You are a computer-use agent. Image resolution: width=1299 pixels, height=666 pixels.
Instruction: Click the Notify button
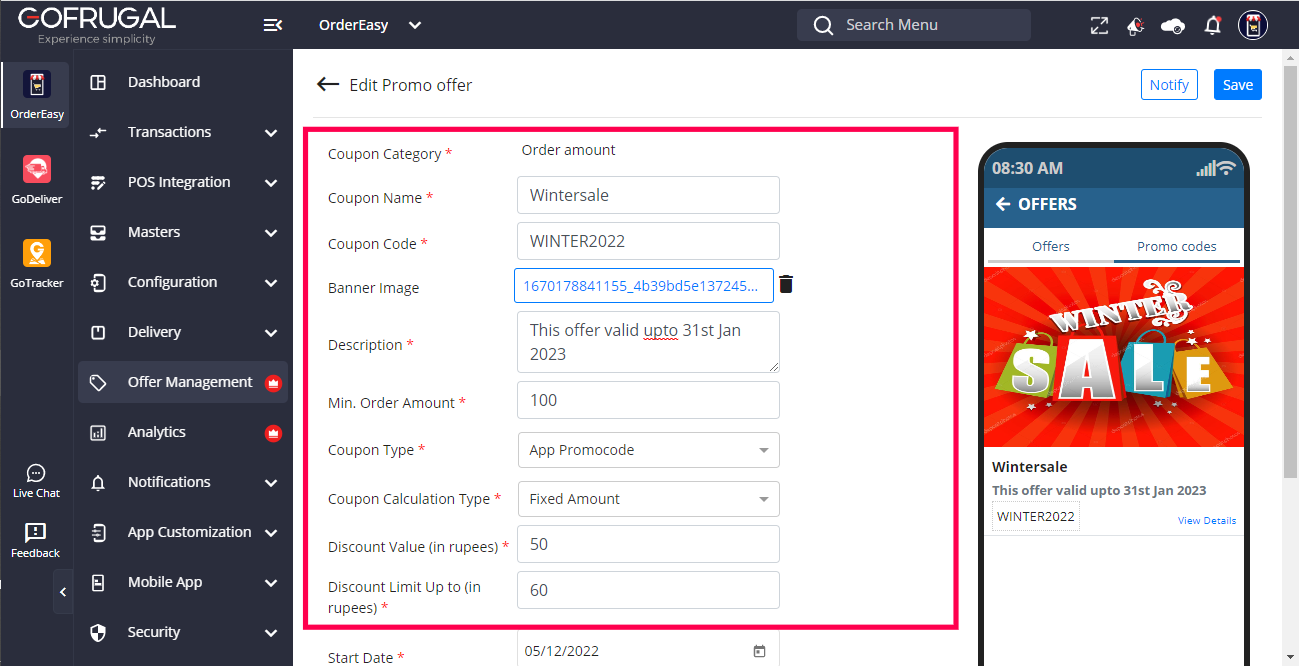1169,85
